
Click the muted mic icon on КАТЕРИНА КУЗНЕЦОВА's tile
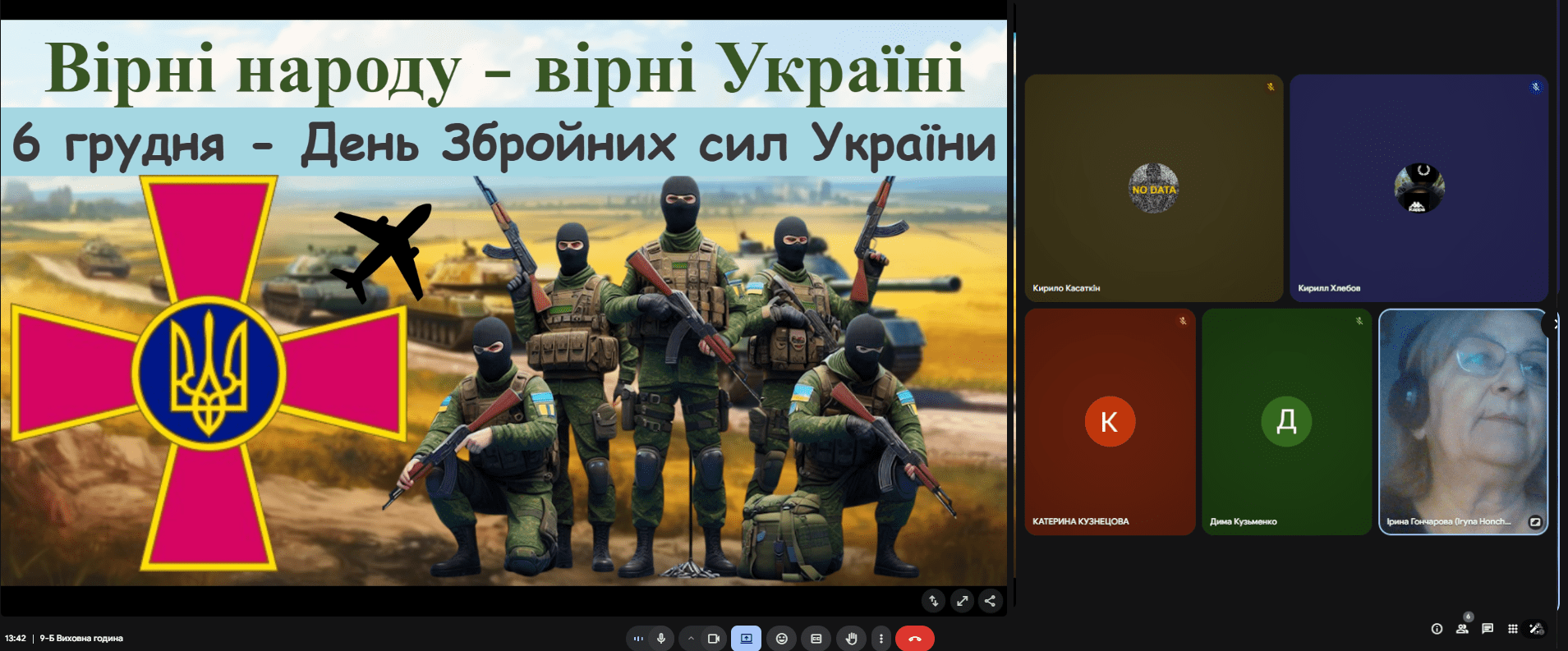pos(1183,321)
